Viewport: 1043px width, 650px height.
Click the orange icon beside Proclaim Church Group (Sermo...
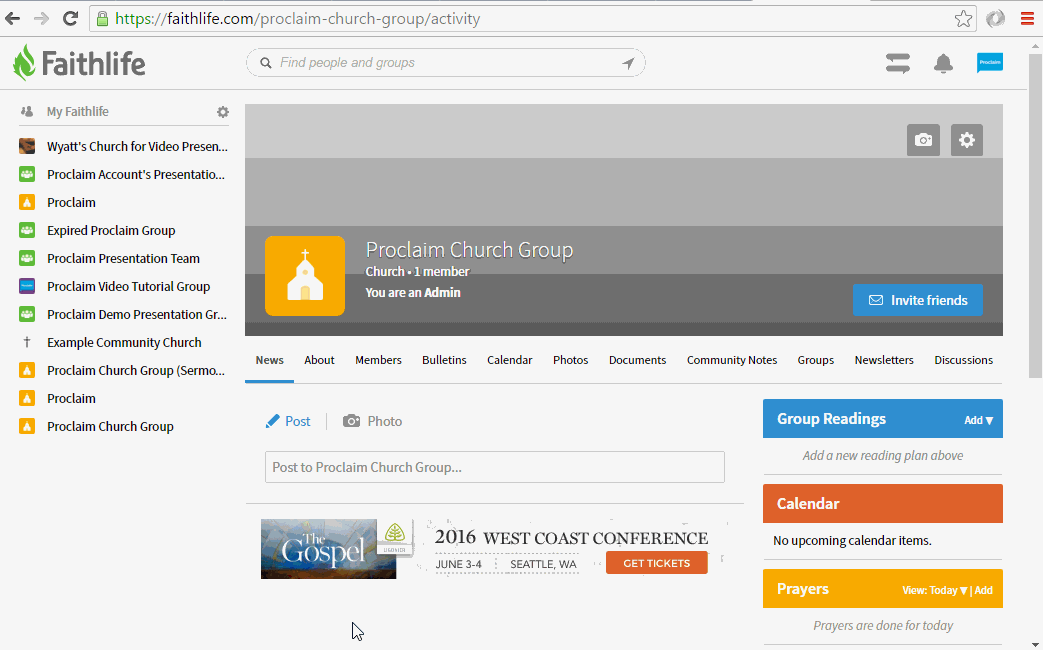pos(27,370)
